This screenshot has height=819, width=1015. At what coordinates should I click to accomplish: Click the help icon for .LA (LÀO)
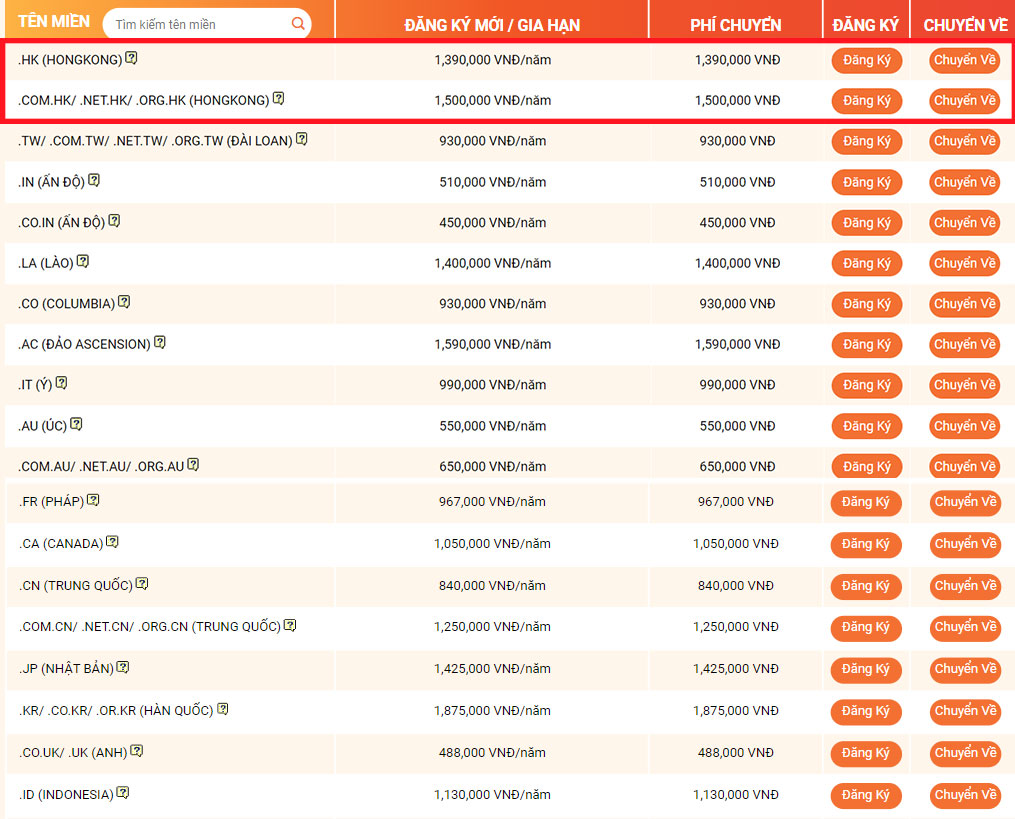pyautogui.click(x=83, y=262)
